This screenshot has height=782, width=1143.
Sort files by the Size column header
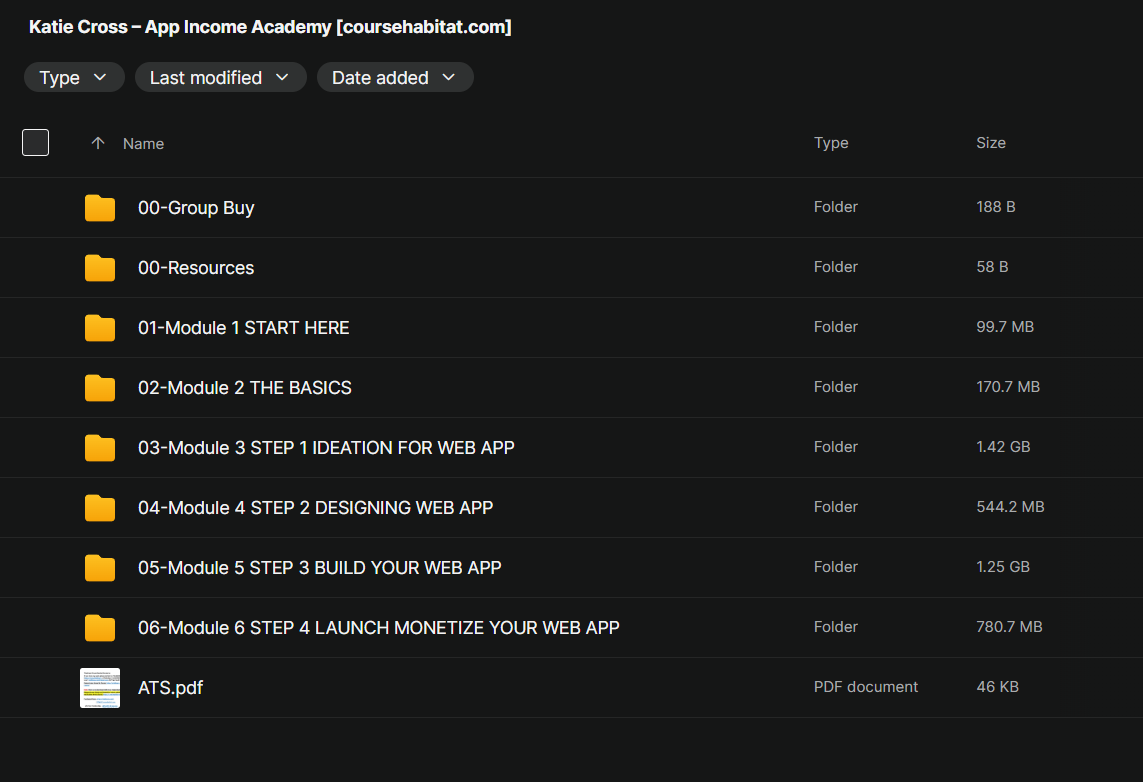(x=991, y=143)
